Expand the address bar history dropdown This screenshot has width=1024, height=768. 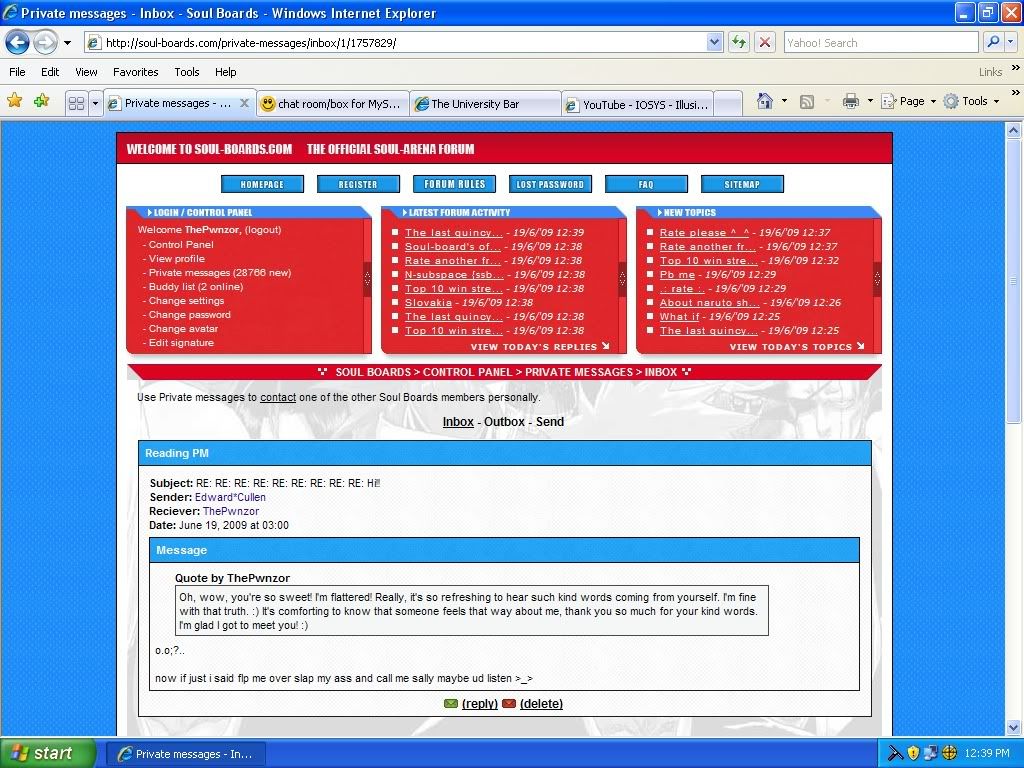(x=715, y=43)
